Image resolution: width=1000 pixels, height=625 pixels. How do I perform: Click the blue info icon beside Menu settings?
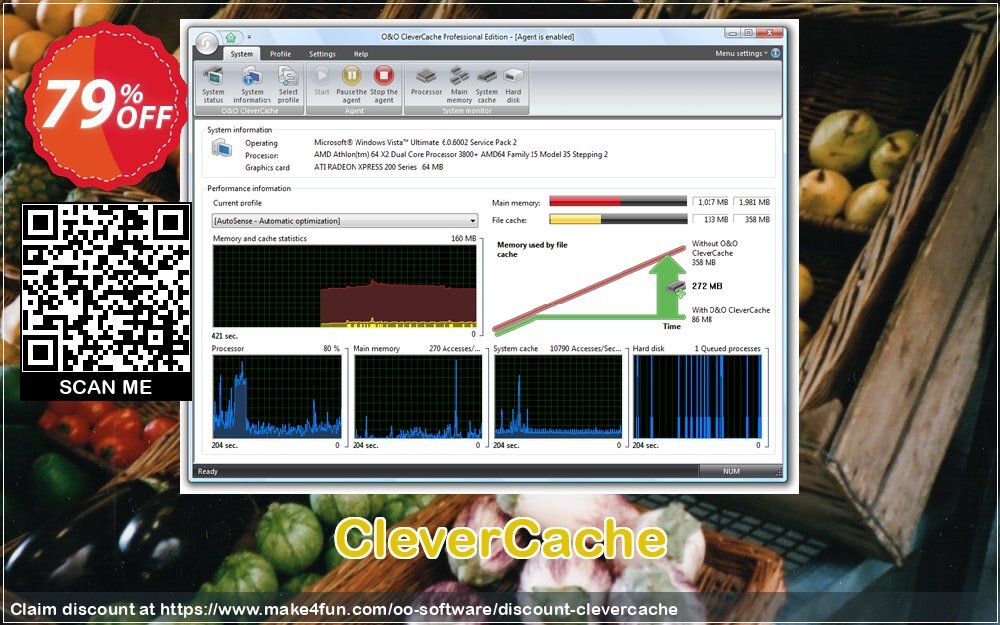[x=776, y=54]
